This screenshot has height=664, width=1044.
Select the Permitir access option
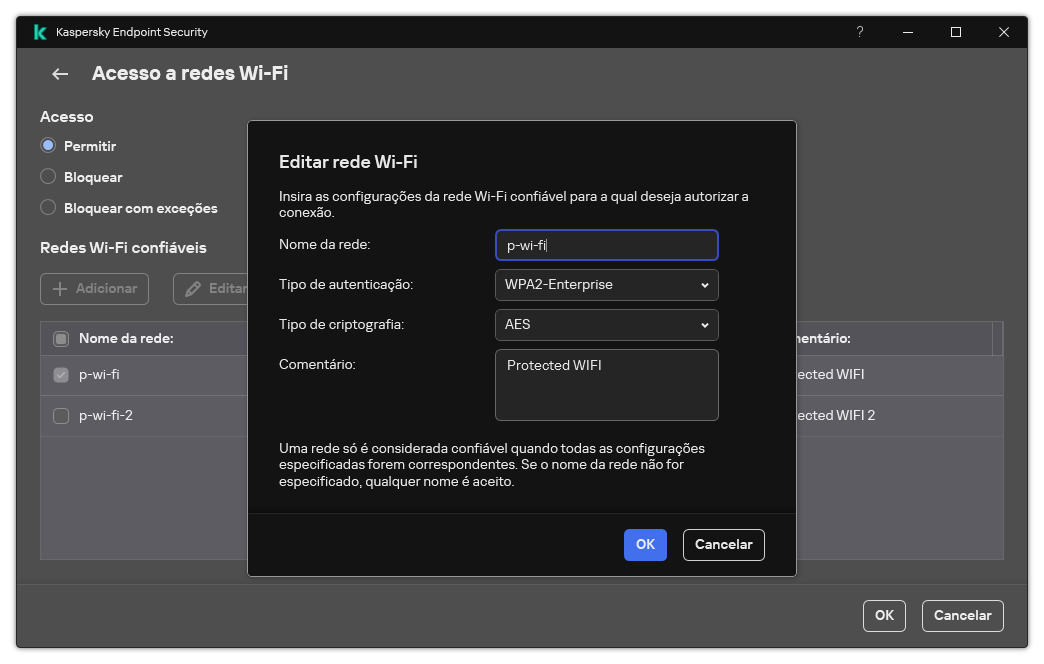point(47,145)
